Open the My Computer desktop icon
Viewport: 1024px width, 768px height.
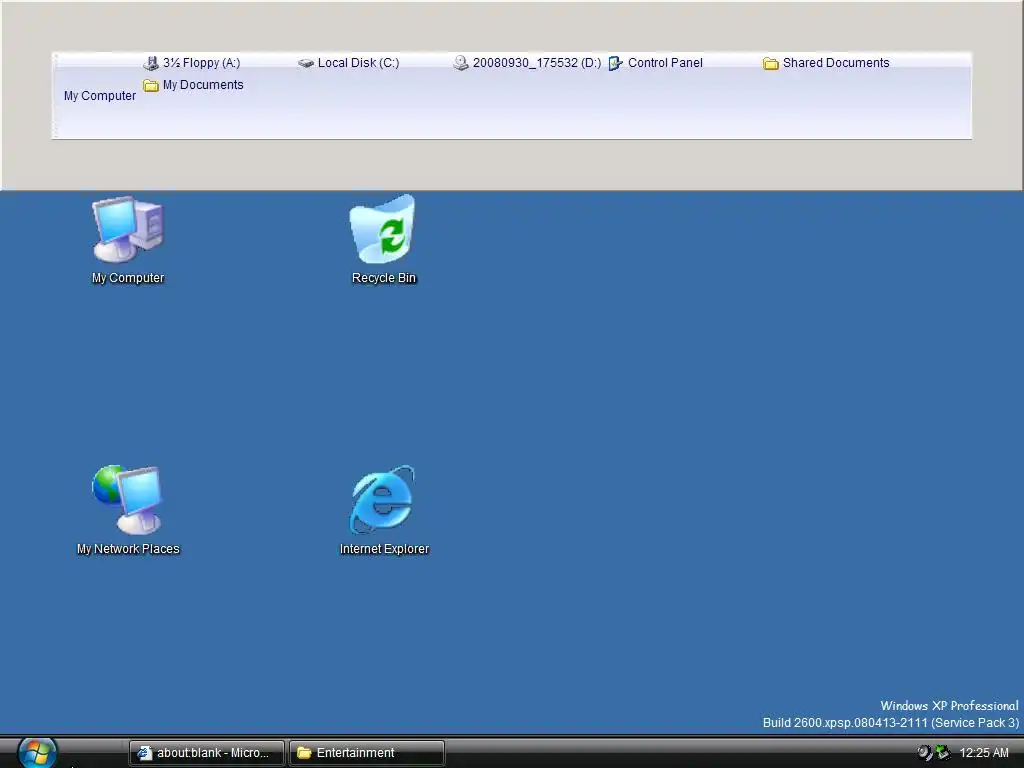point(128,240)
